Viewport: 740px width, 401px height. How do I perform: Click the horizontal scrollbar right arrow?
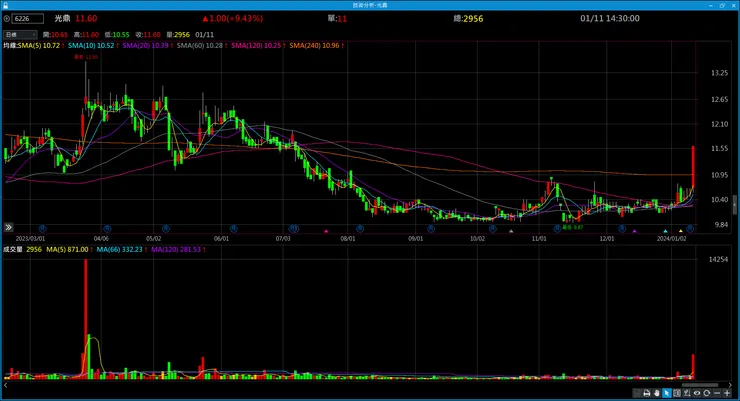[x=731, y=385]
